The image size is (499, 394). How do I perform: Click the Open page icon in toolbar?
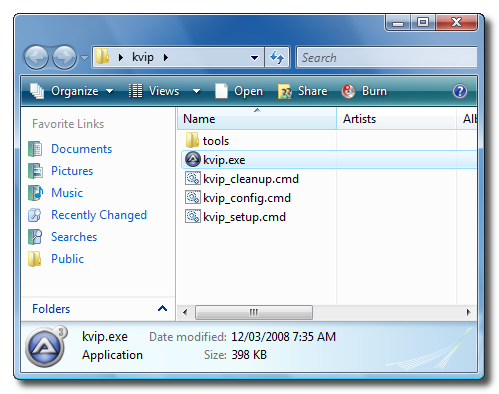click(x=221, y=91)
